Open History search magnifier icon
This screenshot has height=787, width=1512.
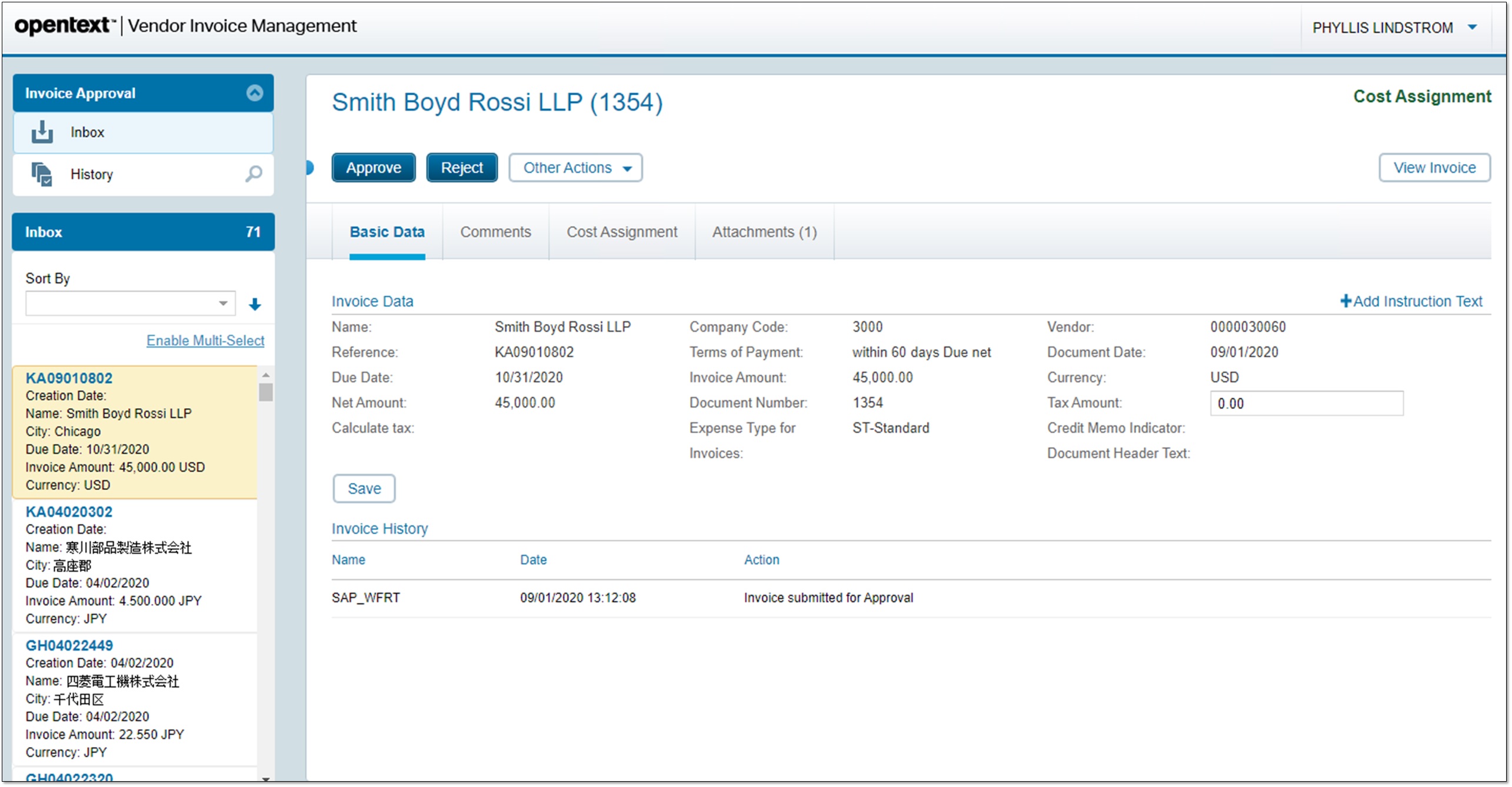[x=254, y=174]
